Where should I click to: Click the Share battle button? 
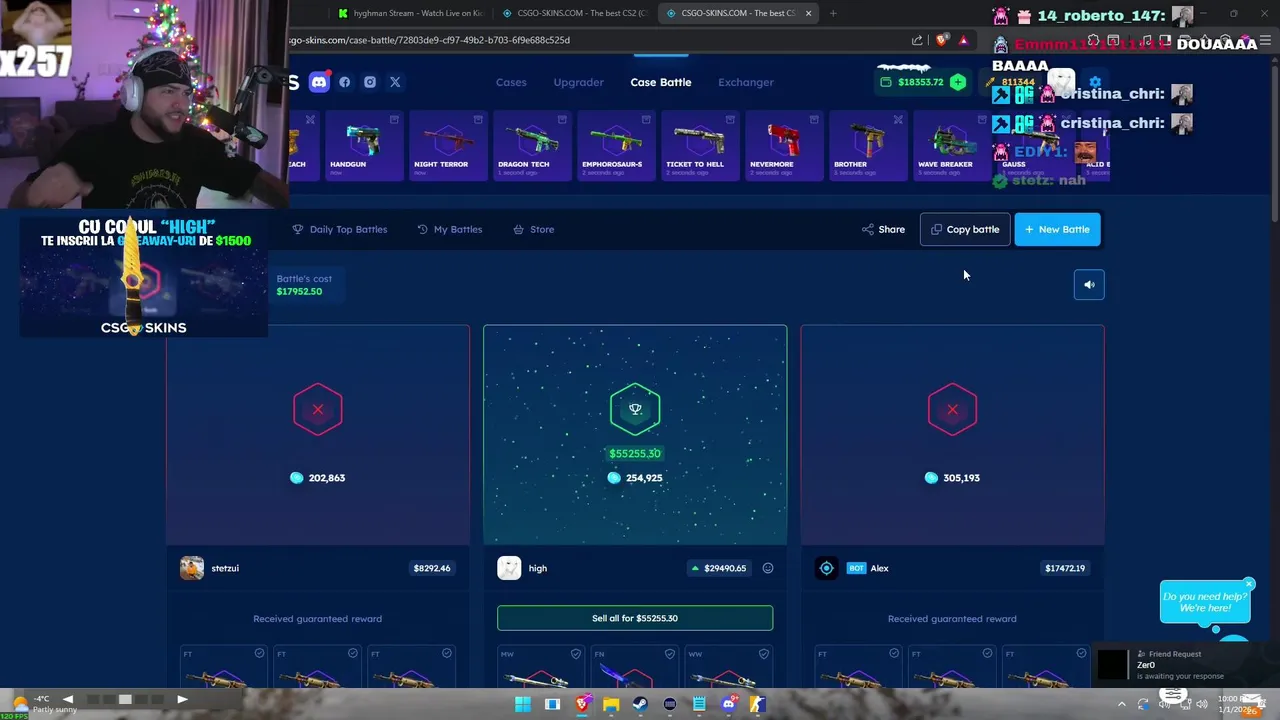click(883, 229)
